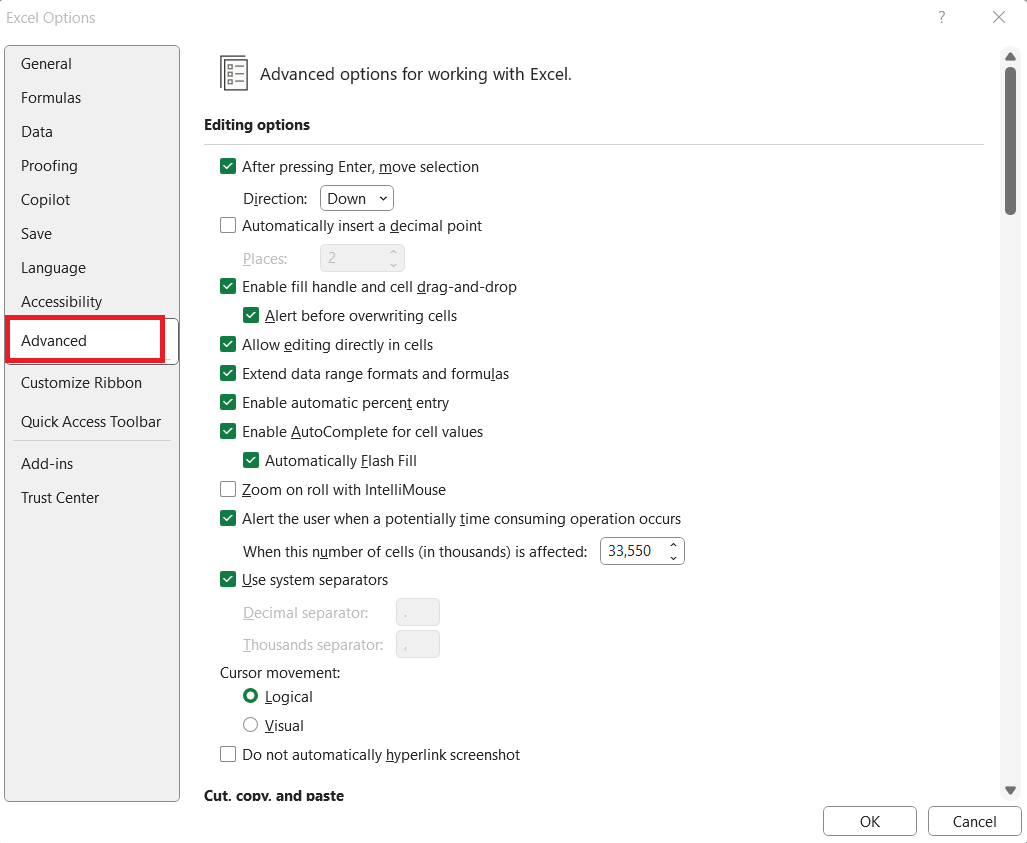The width and height of the screenshot is (1027, 843).
Task: Increase the cells affected value with up arrow
Action: (x=673, y=545)
